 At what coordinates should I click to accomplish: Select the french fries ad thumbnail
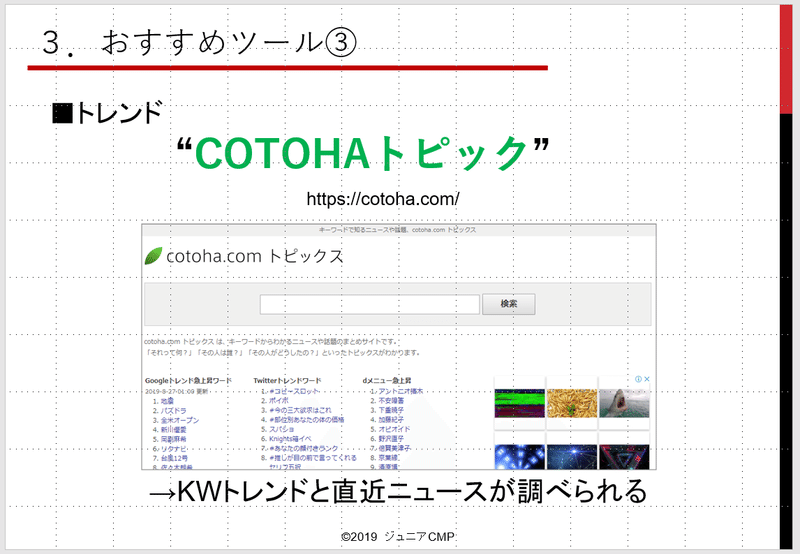[571, 403]
